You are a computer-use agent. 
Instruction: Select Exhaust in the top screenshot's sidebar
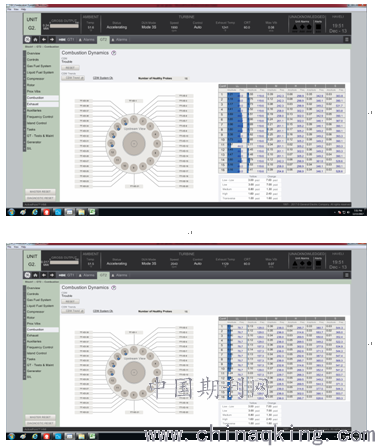click(x=33, y=104)
